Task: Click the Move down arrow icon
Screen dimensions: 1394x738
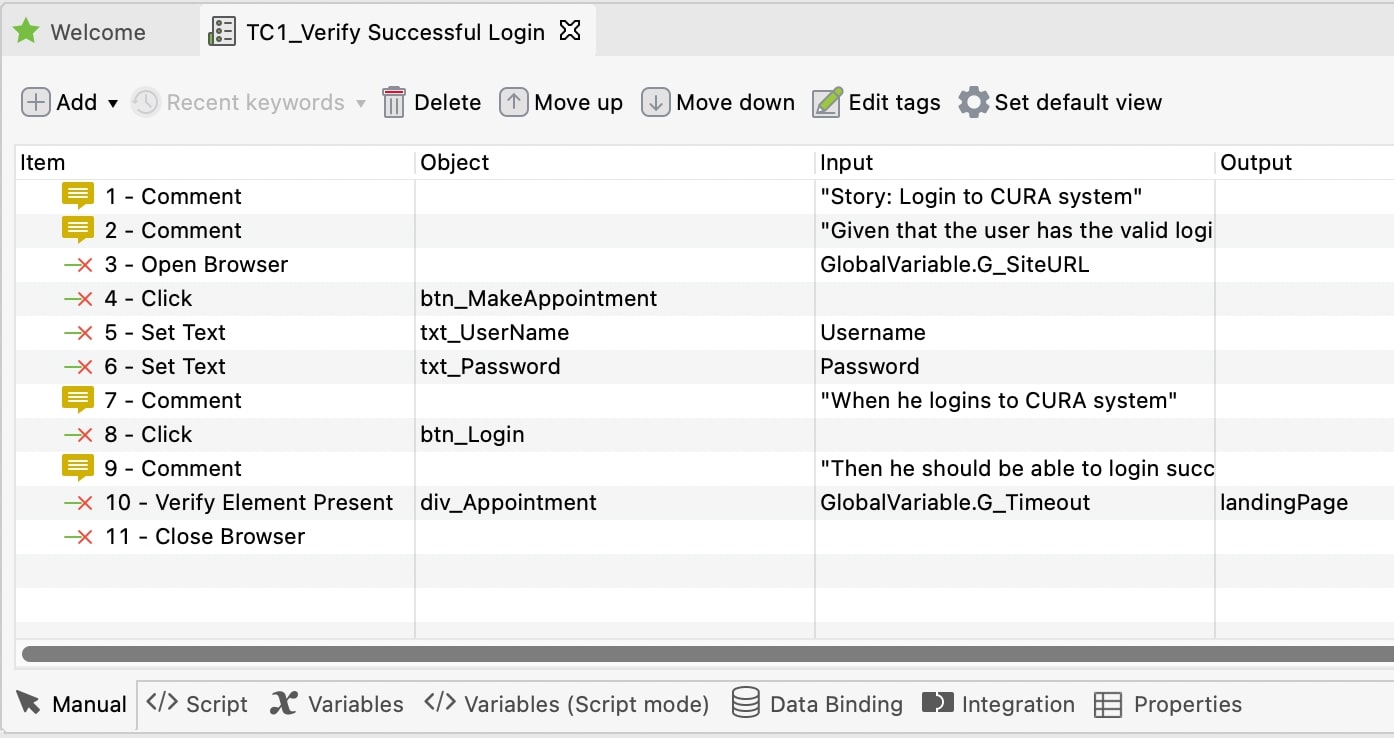Action: (656, 101)
